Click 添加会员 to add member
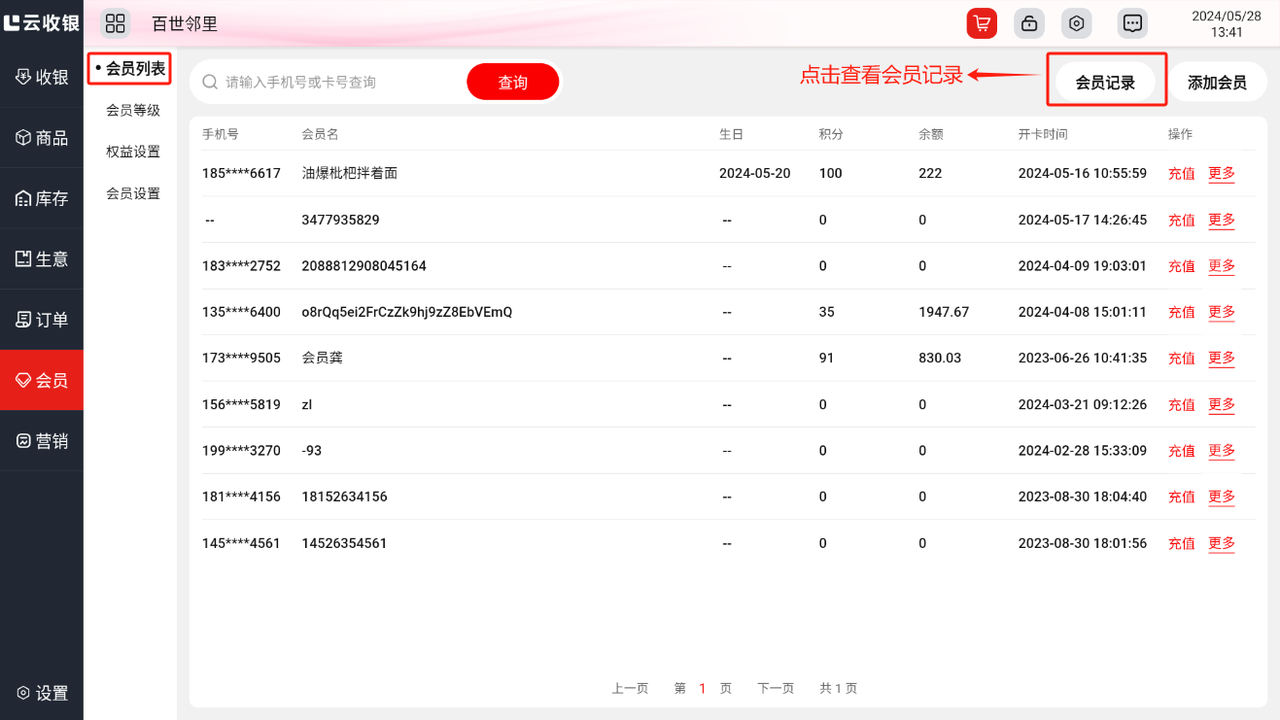Image resolution: width=1280 pixels, height=720 pixels. point(1217,83)
